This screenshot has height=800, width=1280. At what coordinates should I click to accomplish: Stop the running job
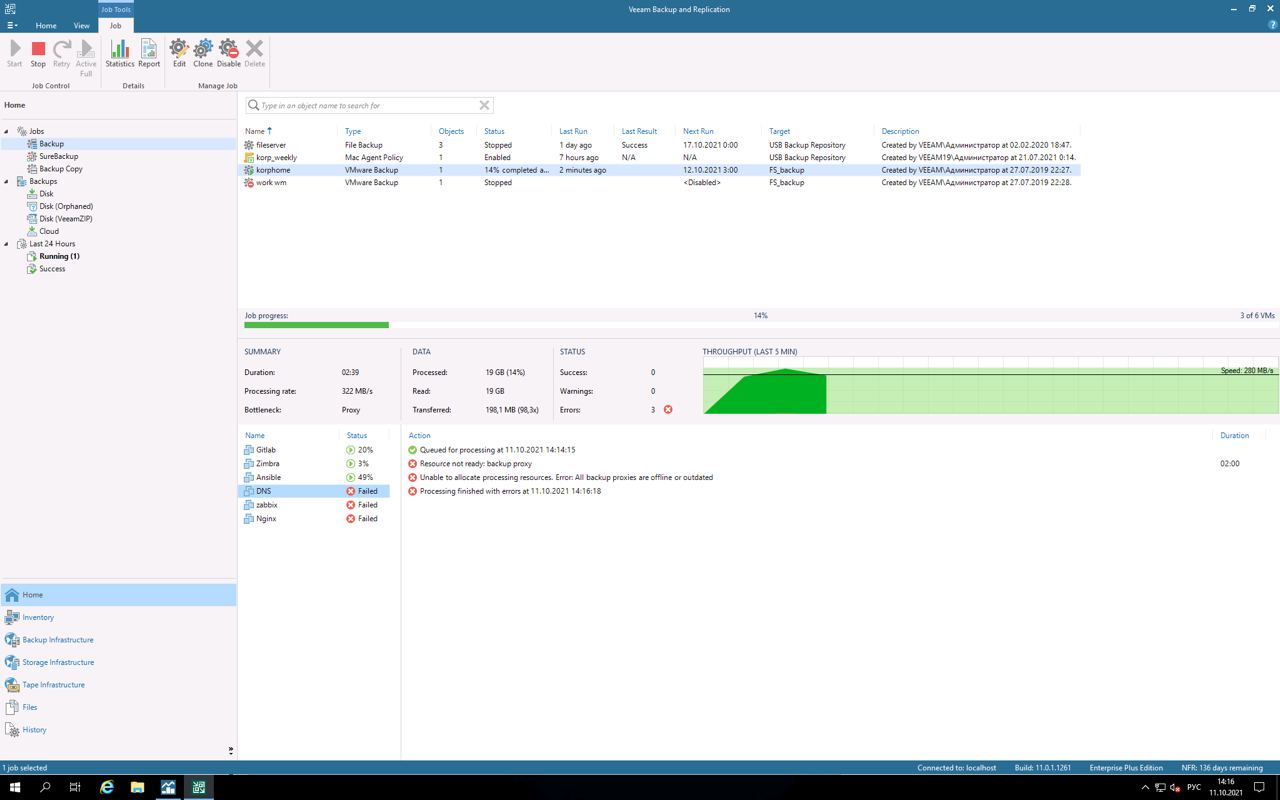(38, 53)
